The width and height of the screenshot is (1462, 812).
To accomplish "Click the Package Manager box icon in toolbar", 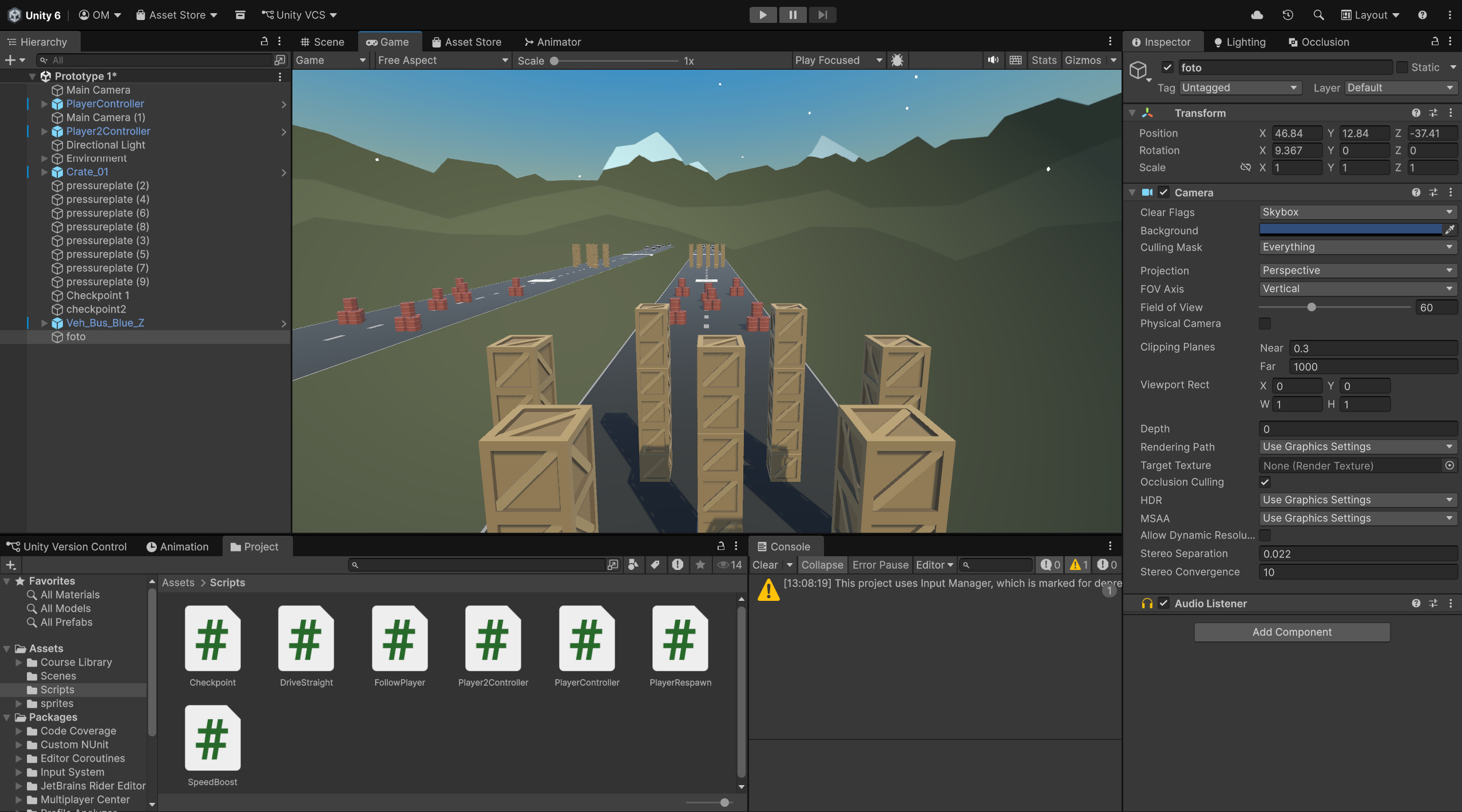I will pos(240,15).
